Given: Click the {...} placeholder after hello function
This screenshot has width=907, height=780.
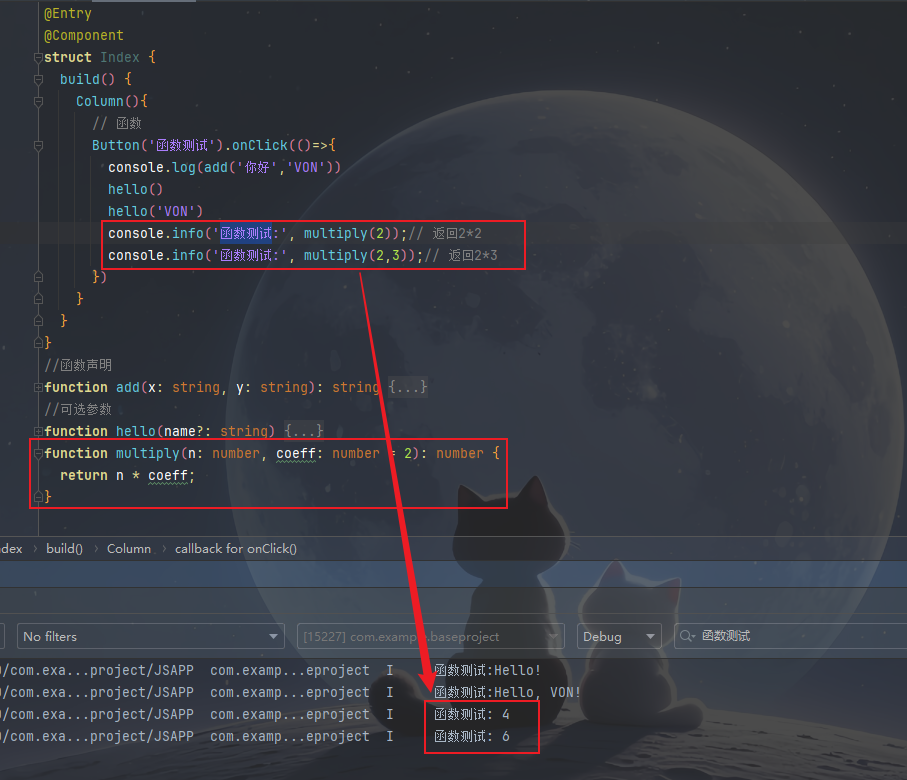Looking at the screenshot, I should click(304, 431).
